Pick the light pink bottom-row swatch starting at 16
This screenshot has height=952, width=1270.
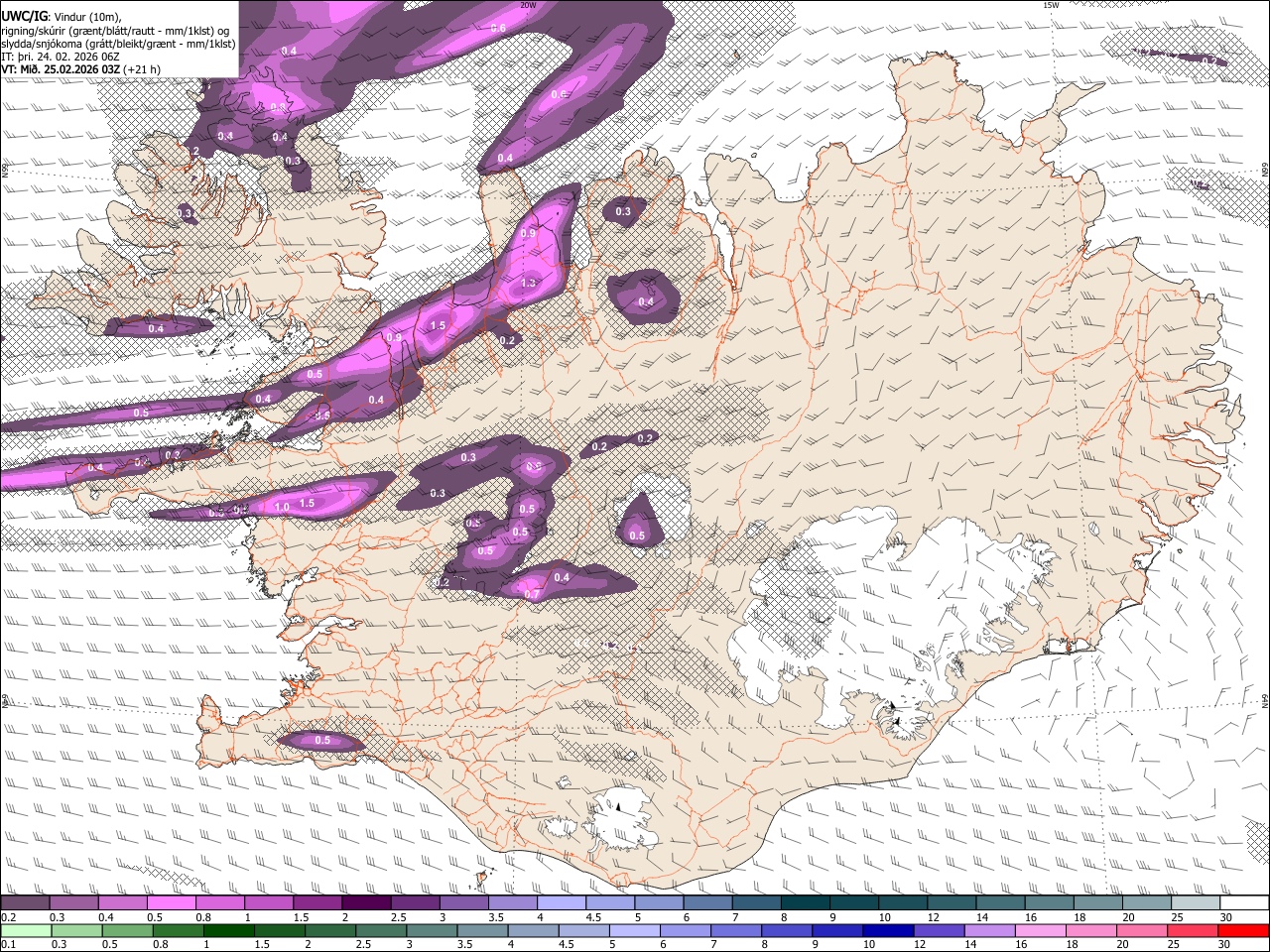1040,930
